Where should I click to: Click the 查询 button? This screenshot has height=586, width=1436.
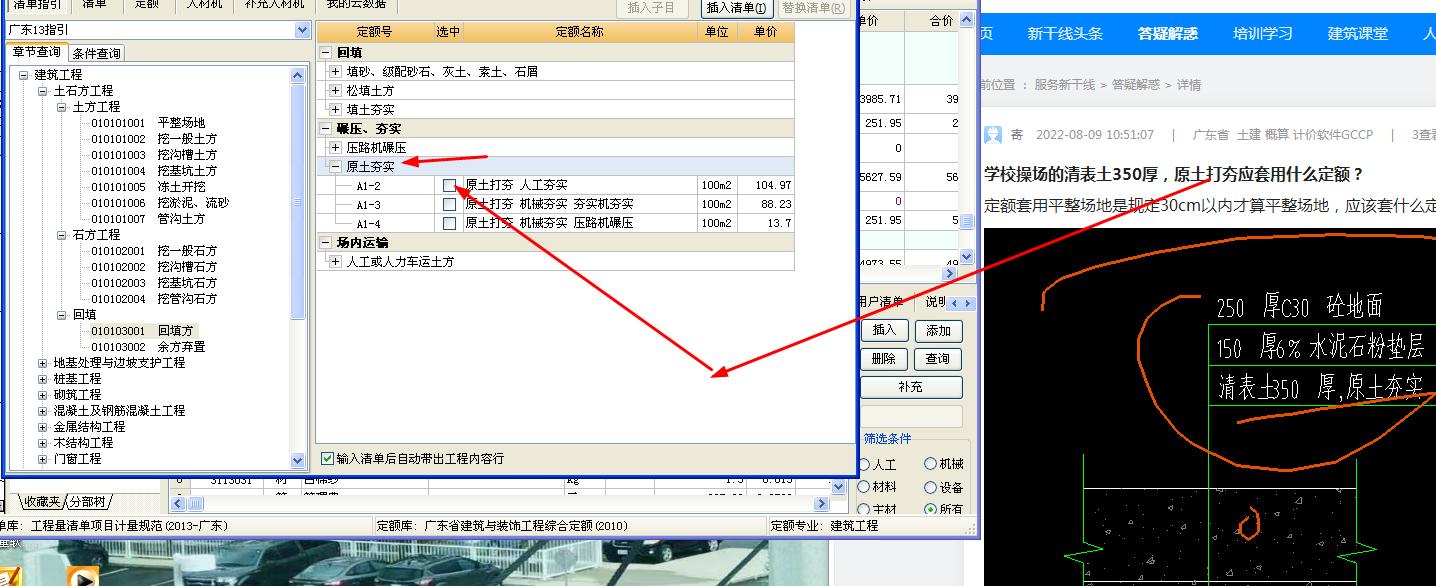click(x=938, y=359)
